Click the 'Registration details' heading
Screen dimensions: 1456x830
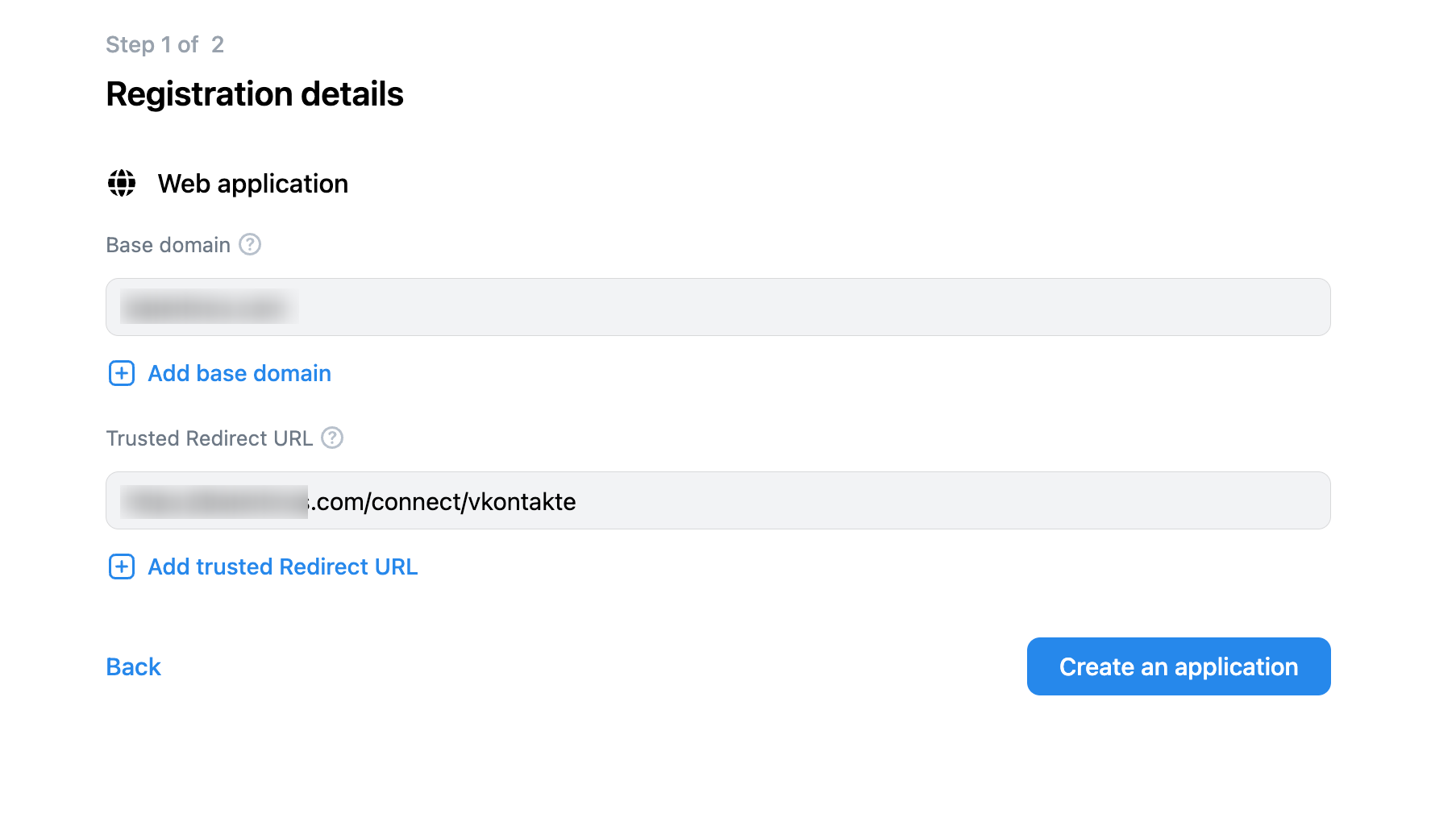pos(255,94)
